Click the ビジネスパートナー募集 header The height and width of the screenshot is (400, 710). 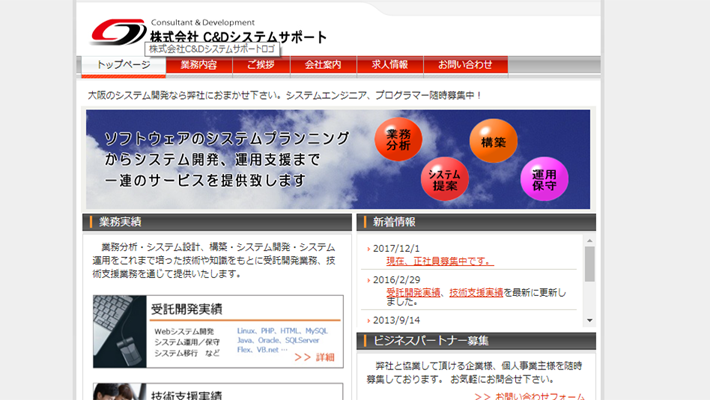(x=476, y=341)
